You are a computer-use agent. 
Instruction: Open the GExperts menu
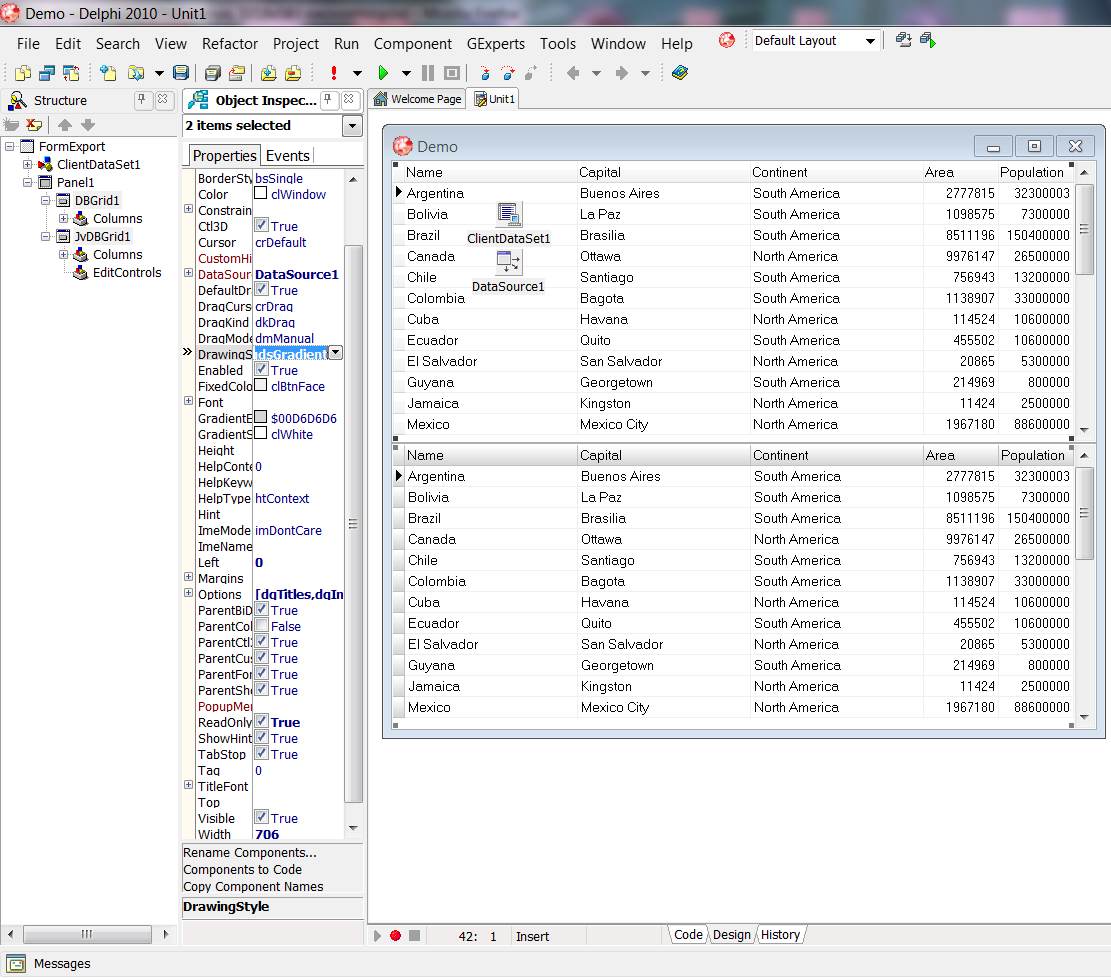[x=495, y=44]
